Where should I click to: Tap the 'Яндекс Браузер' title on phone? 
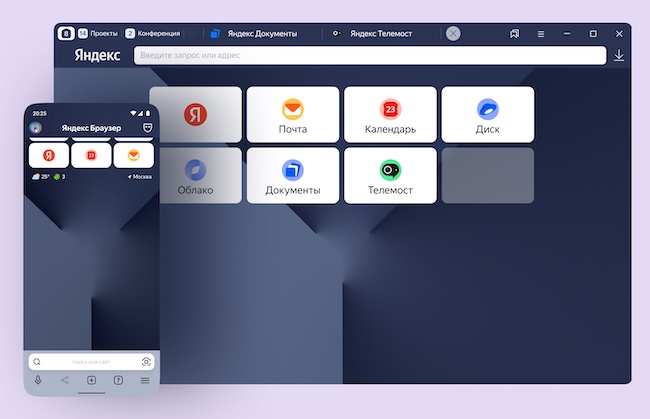click(x=91, y=128)
